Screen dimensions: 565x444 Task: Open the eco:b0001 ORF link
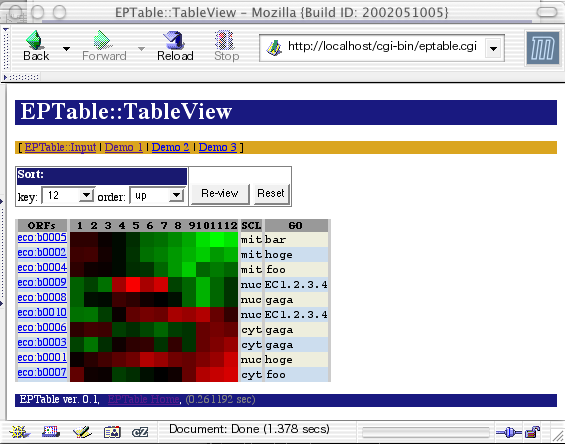[42, 358]
